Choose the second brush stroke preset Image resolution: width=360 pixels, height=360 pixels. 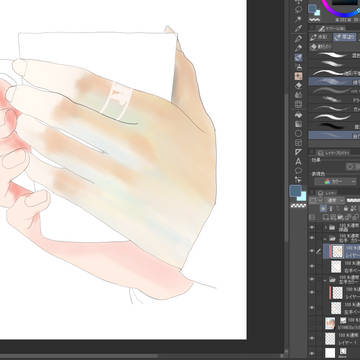click(334, 63)
